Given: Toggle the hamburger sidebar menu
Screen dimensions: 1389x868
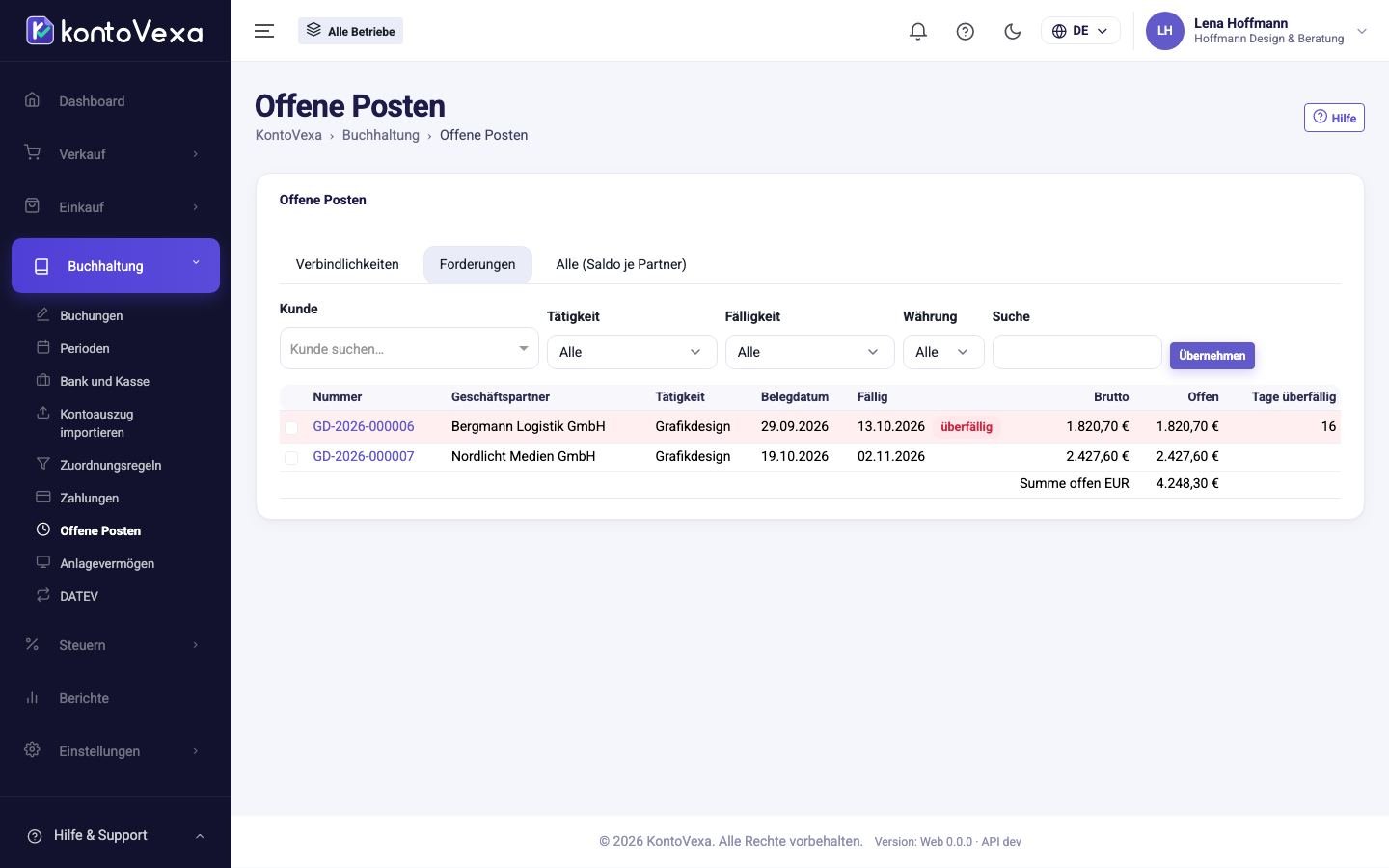Looking at the screenshot, I should click(264, 31).
